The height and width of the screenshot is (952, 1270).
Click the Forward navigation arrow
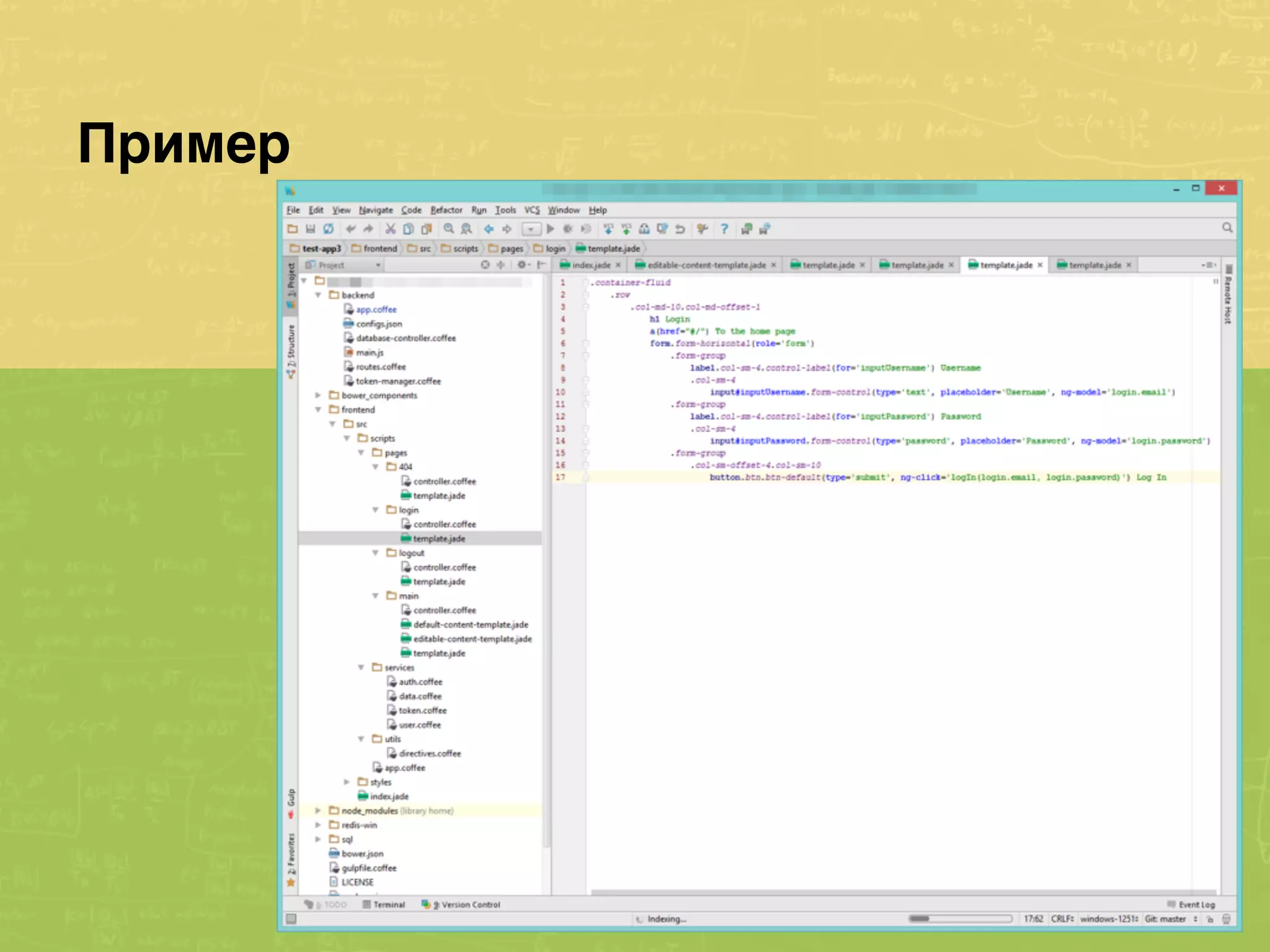point(507,229)
